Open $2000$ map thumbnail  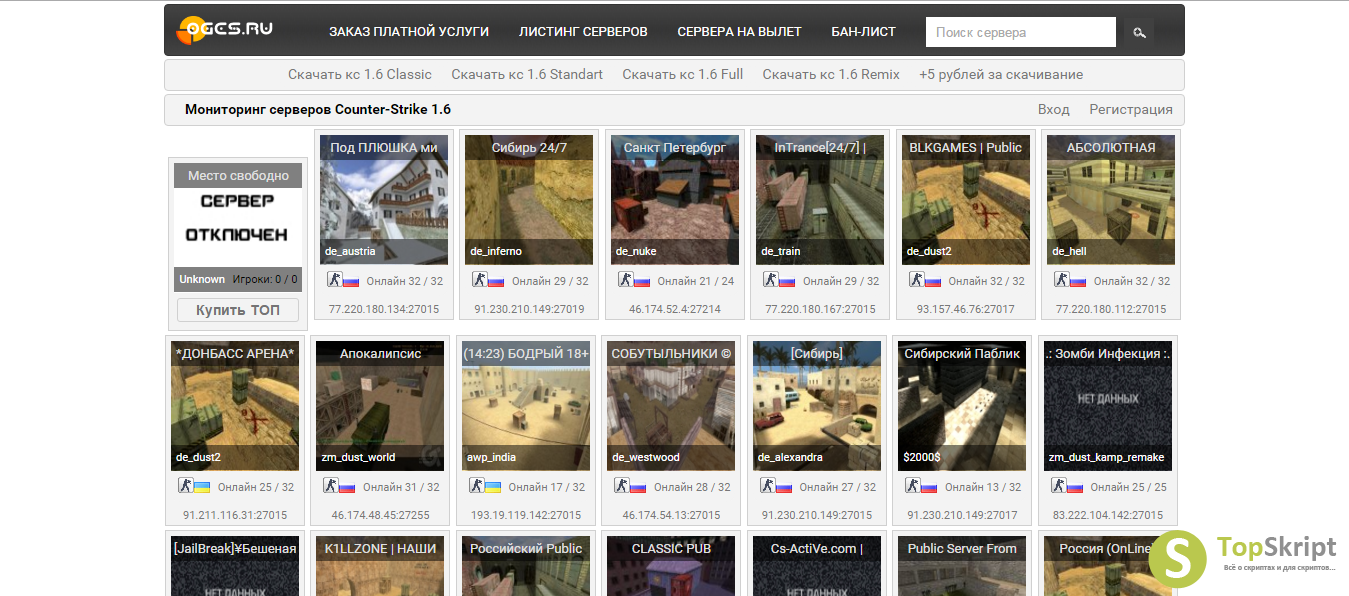(962, 406)
